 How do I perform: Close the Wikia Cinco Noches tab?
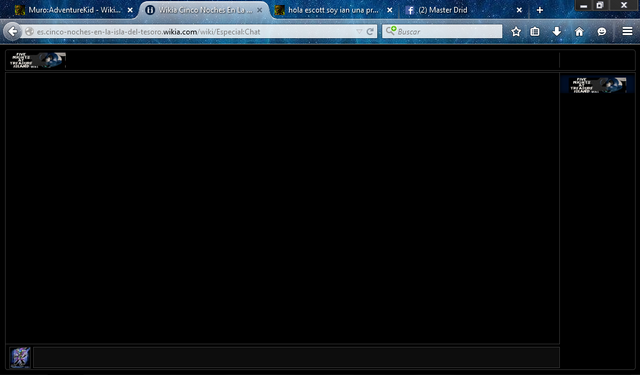pyautogui.click(x=260, y=10)
